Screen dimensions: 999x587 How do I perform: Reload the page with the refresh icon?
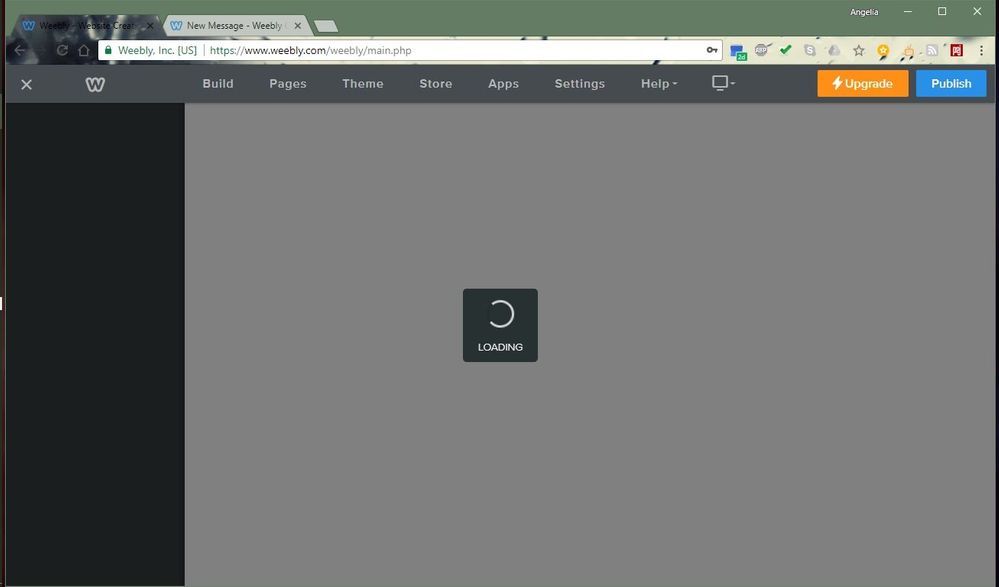pyautogui.click(x=62, y=50)
